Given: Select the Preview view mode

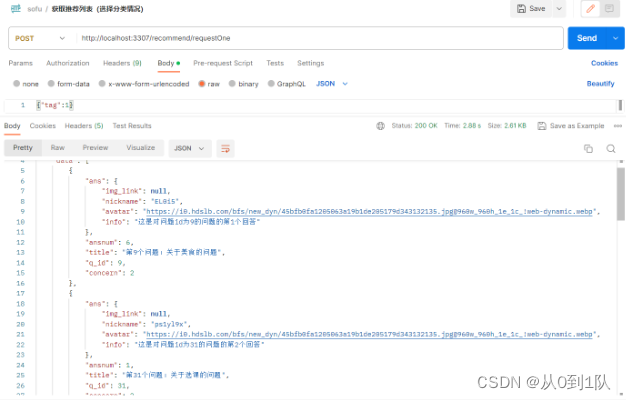Looking at the screenshot, I should pyautogui.click(x=95, y=148).
